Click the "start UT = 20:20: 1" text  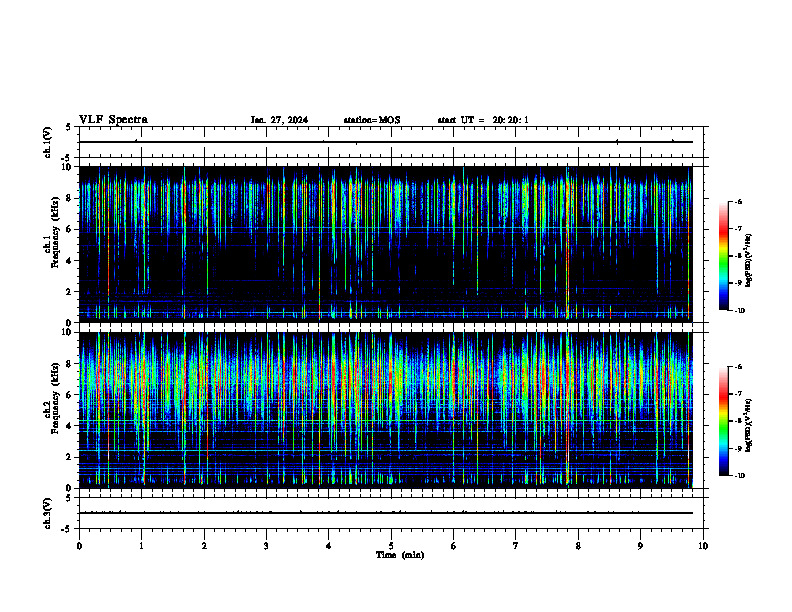[x=483, y=120]
